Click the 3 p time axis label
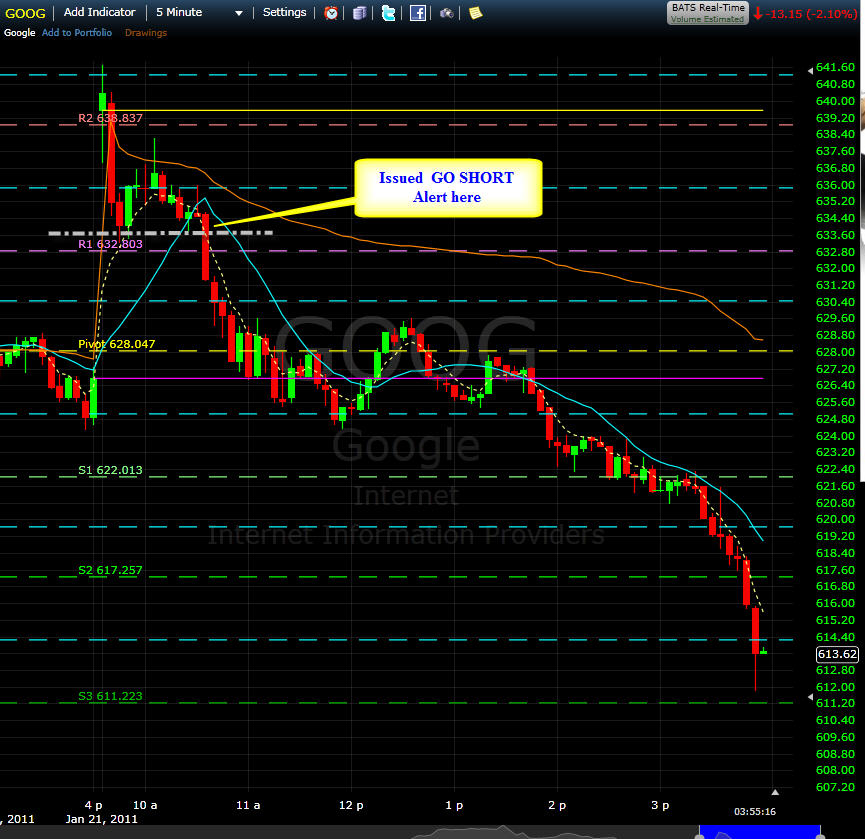 click(660, 805)
